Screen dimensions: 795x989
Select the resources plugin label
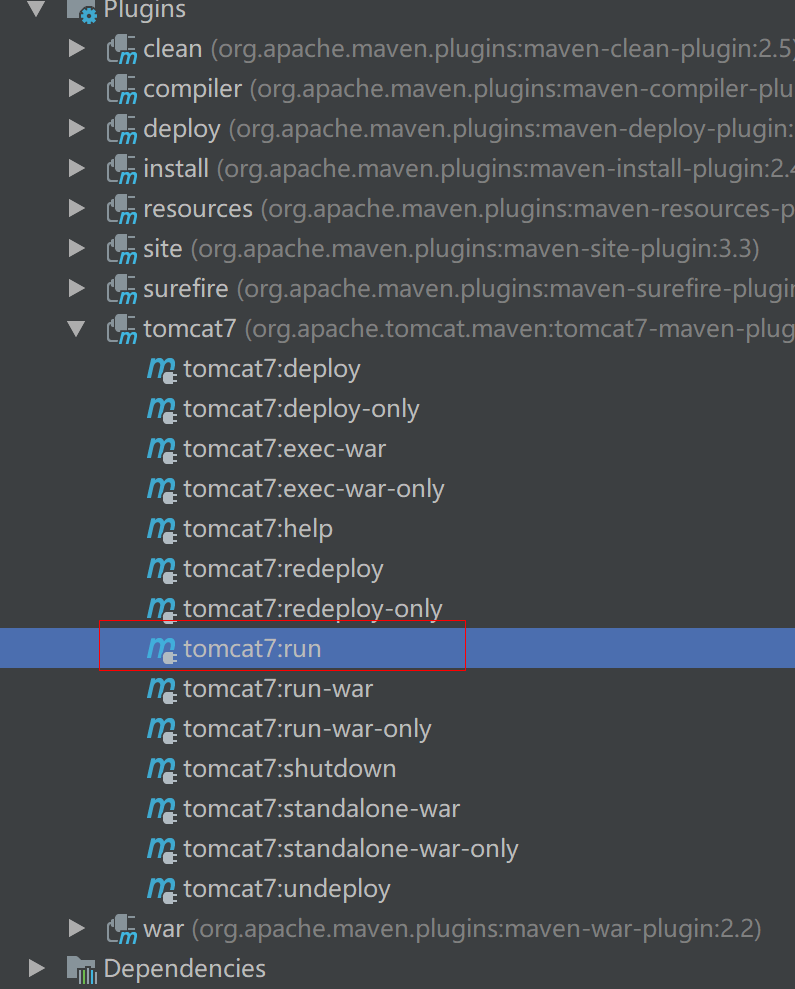pyautogui.click(x=198, y=209)
